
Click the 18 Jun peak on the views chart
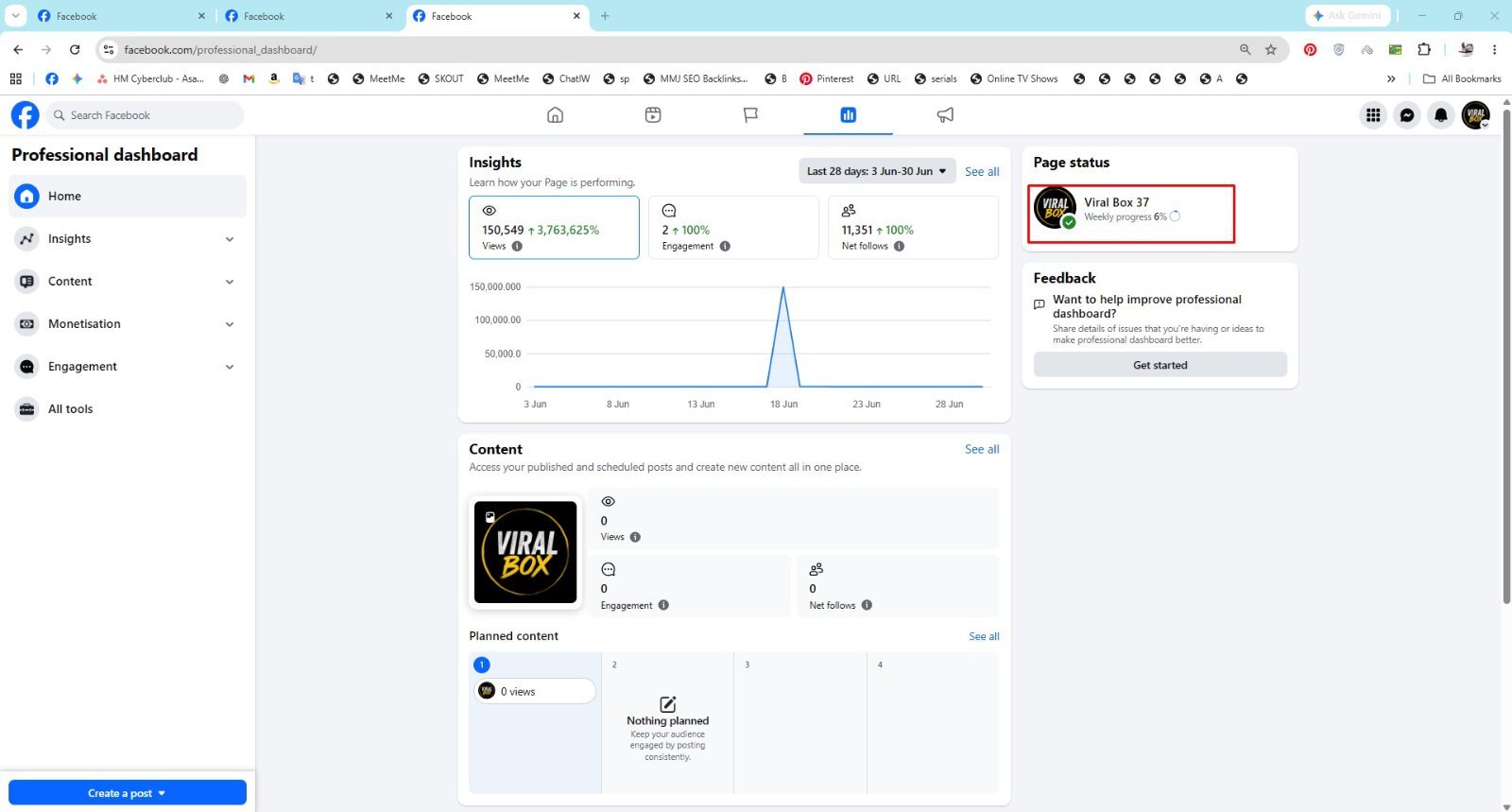pyautogui.click(x=782, y=288)
